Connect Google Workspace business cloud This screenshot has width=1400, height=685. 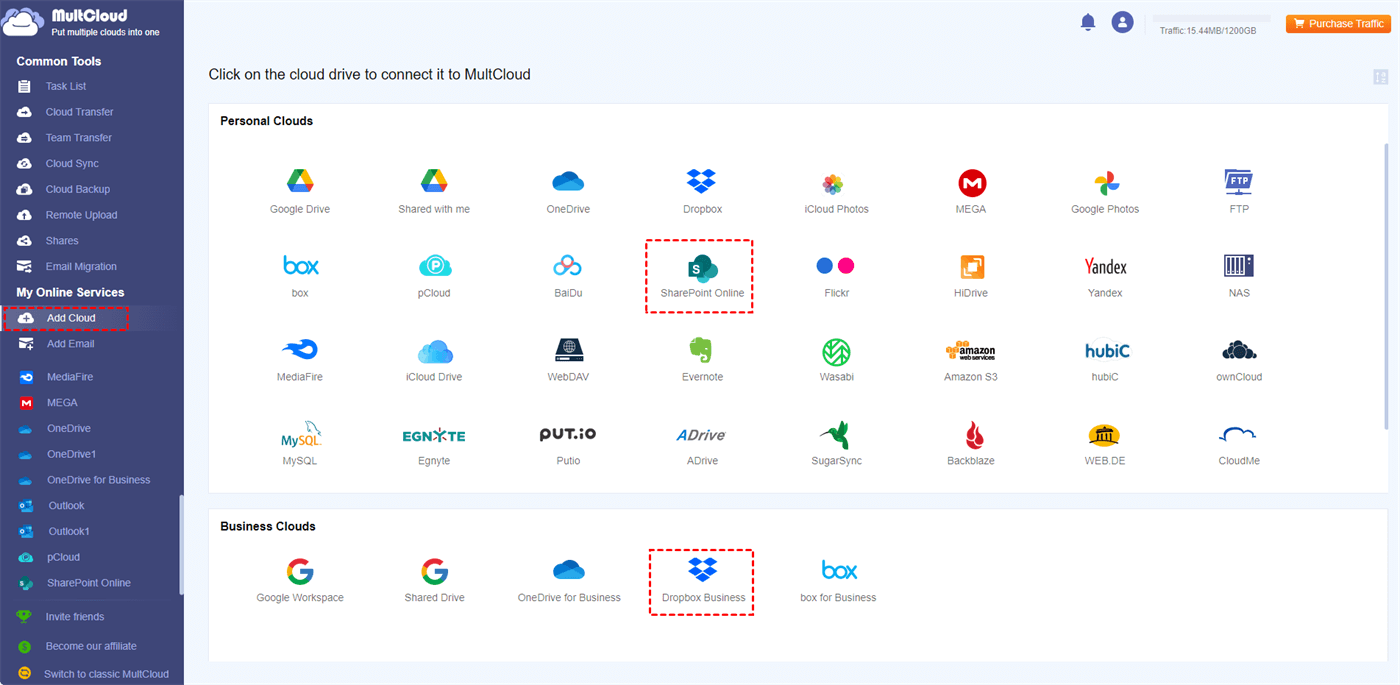pos(300,580)
